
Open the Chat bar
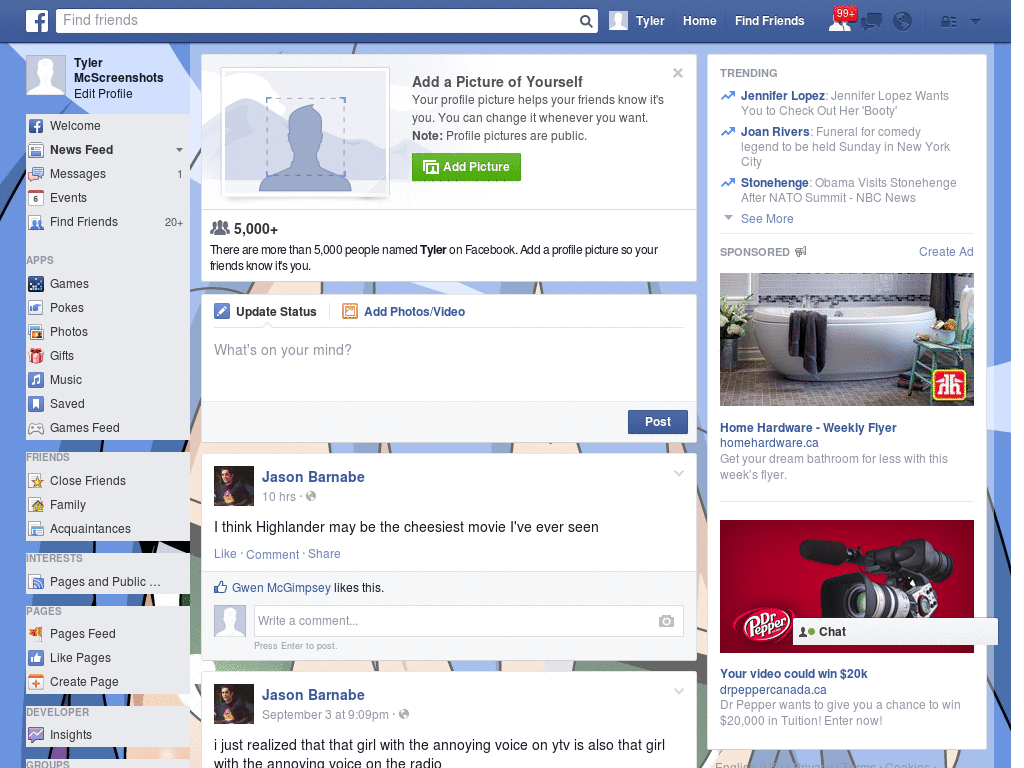[x=895, y=632]
